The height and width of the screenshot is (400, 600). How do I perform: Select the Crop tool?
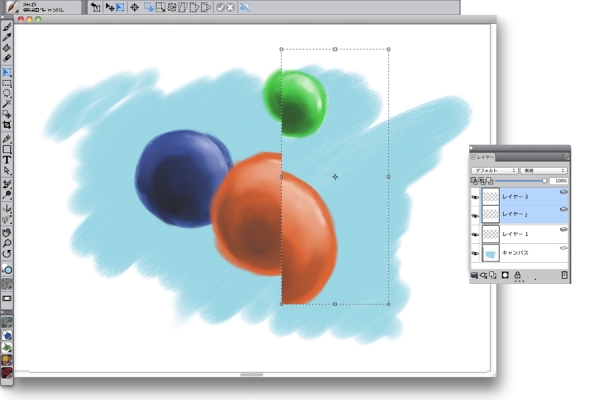coord(7,125)
